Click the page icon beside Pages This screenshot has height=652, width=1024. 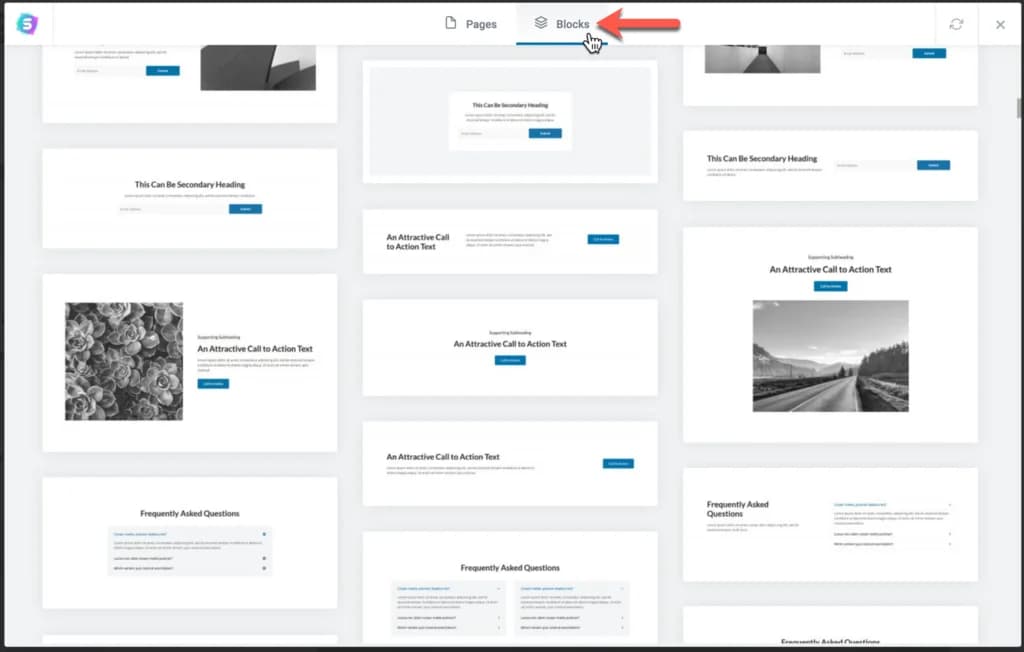point(451,23)
